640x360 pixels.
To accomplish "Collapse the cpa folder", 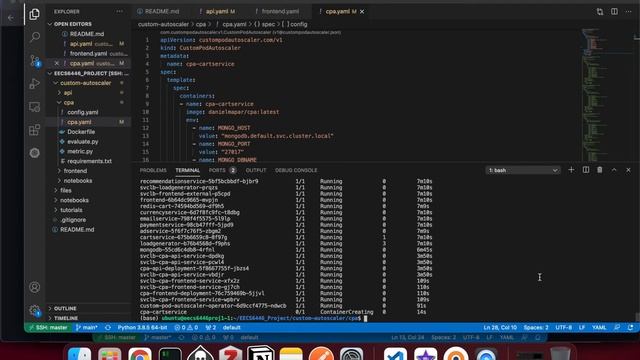I will (x=69, y=102).
